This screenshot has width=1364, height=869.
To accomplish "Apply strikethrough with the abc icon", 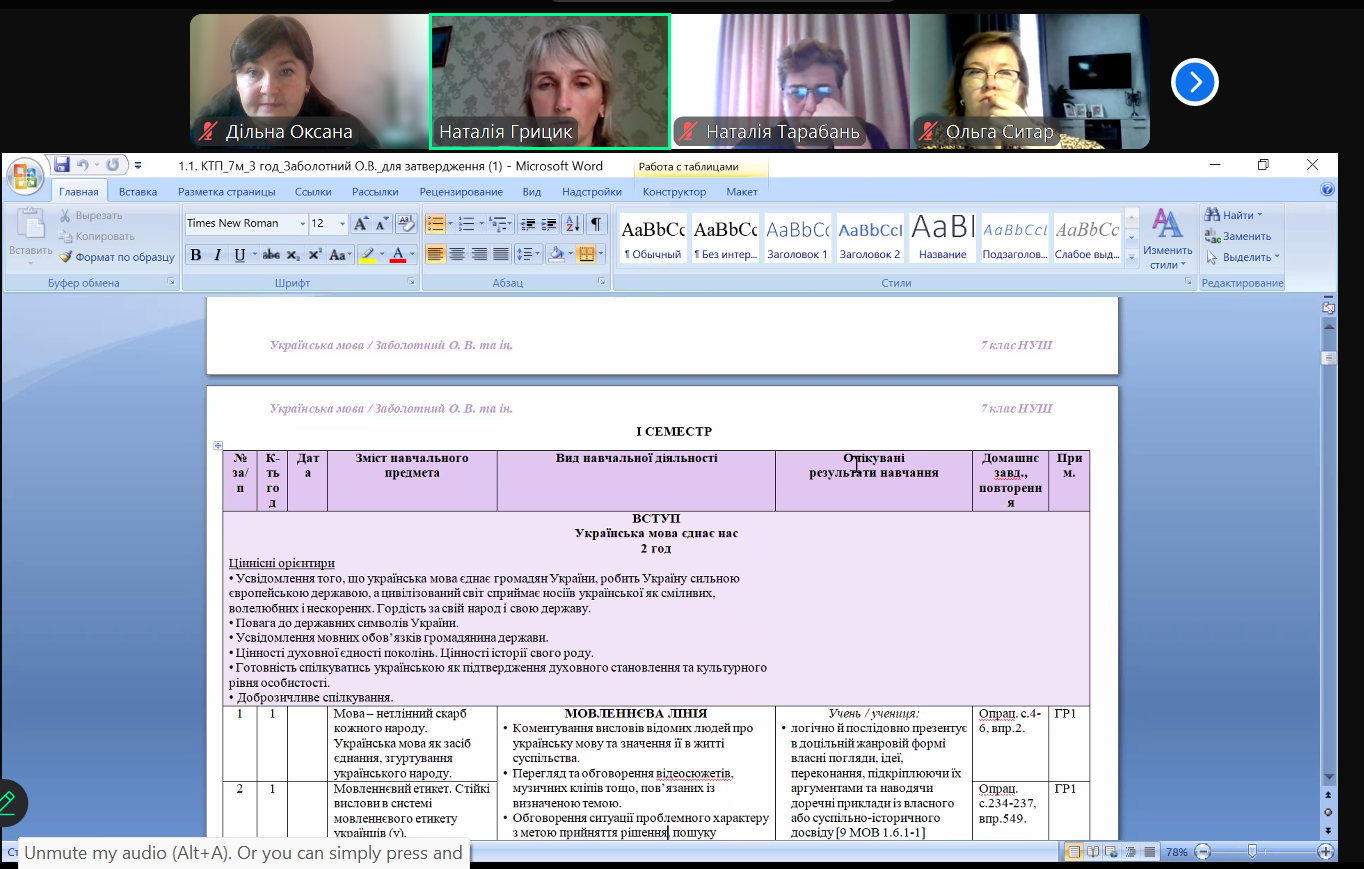I will click(x=271, y=255).
